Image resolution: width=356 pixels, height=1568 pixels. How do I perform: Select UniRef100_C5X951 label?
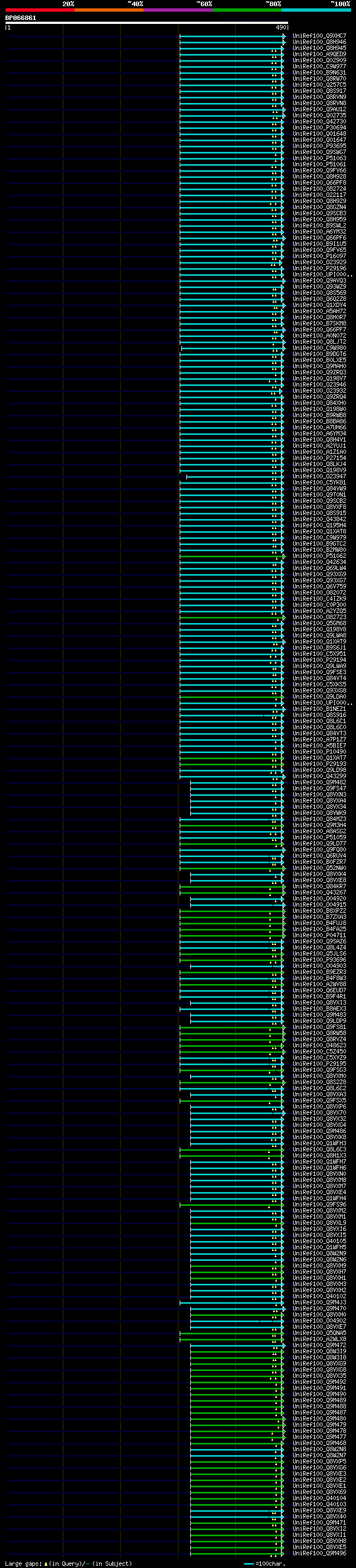pyautogui.click(x=319, y=654)
